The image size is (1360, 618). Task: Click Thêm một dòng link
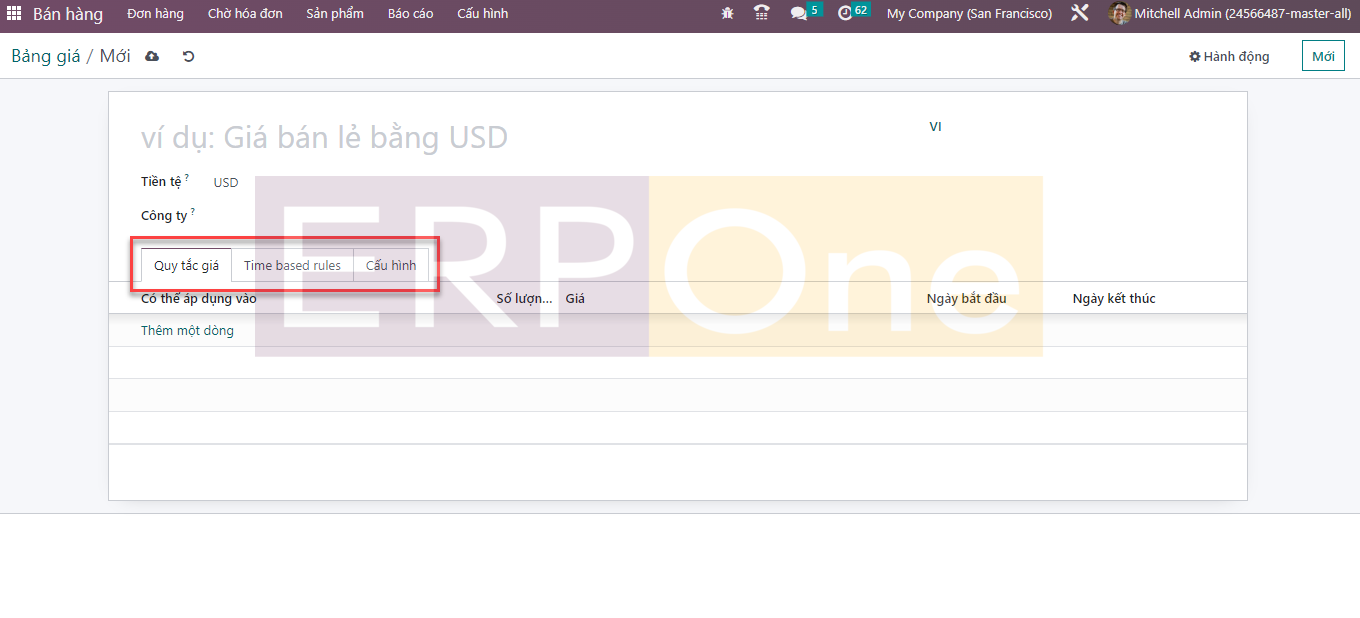tap(187, 331)
